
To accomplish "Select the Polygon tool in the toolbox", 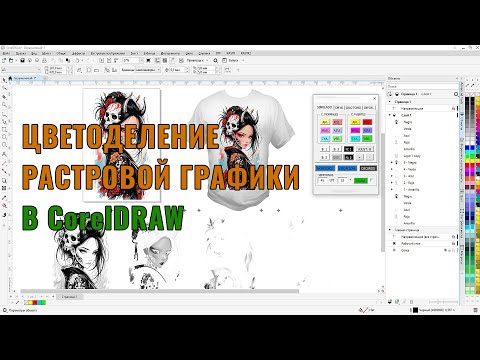I will point(4,145).
